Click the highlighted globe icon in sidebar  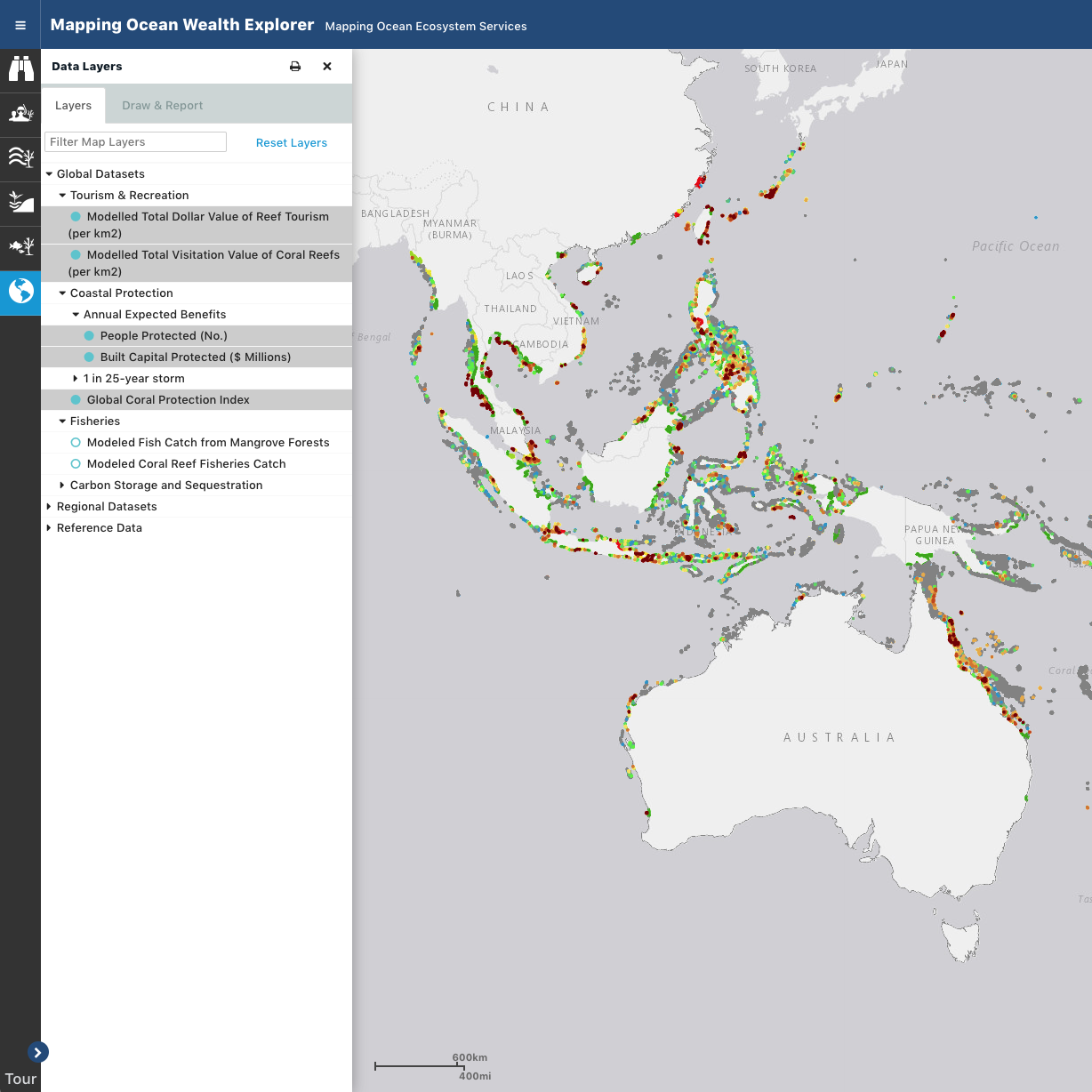tap(20, 291)
